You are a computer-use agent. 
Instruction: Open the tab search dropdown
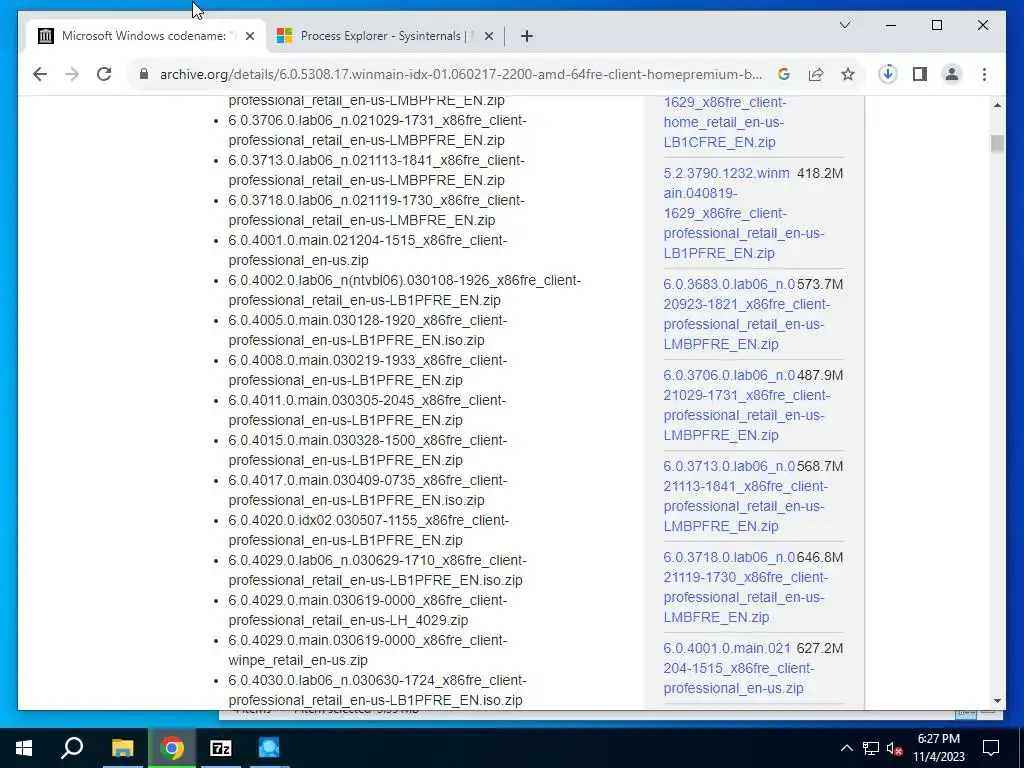click(x=844, y=25)
